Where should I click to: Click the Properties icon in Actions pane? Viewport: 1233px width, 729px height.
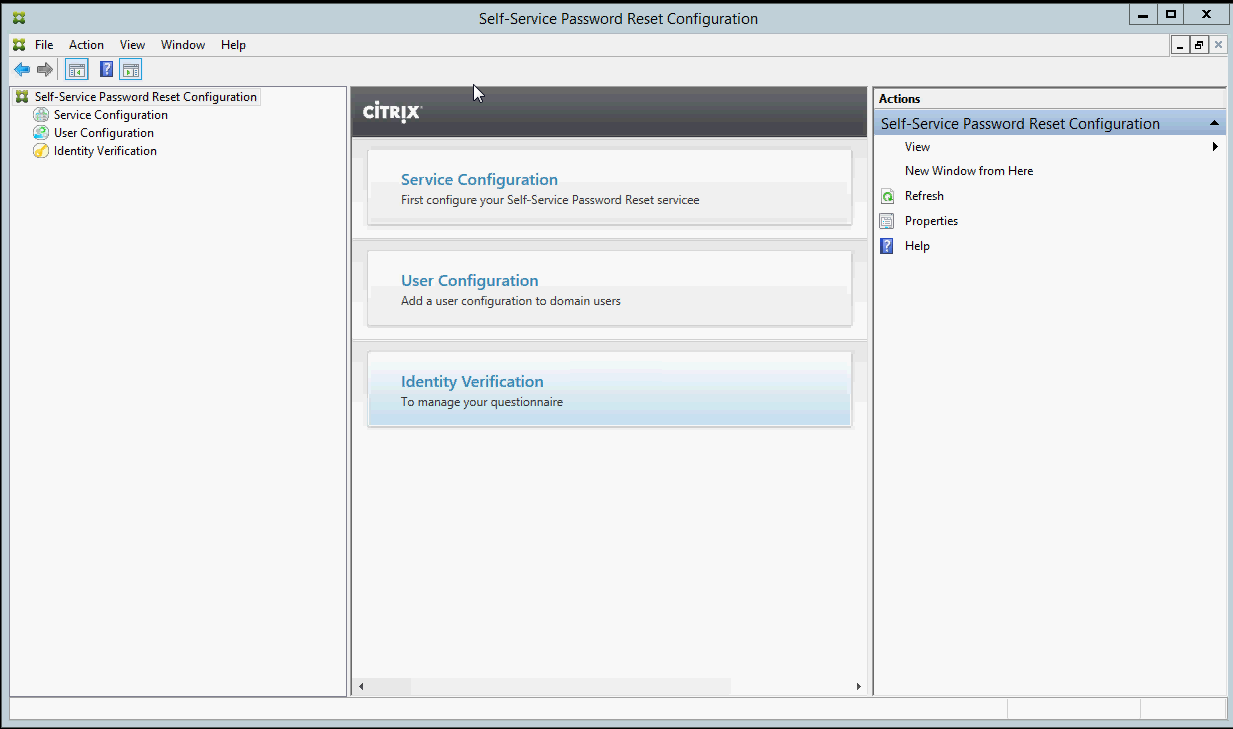pos(887,221)
